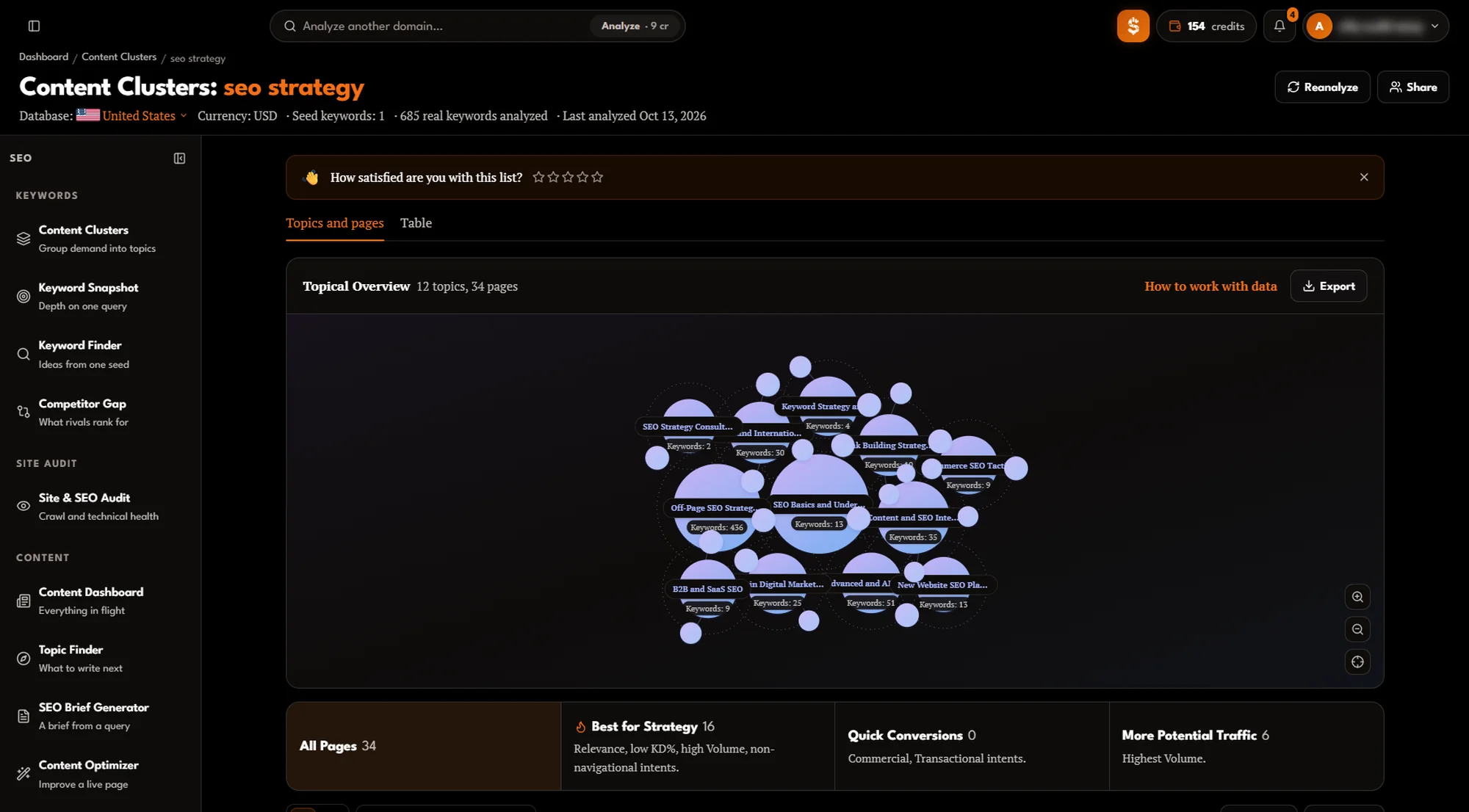This screenshot has width=1469, height=812.
Task: Click the Share button
Action: (1412, 87)
